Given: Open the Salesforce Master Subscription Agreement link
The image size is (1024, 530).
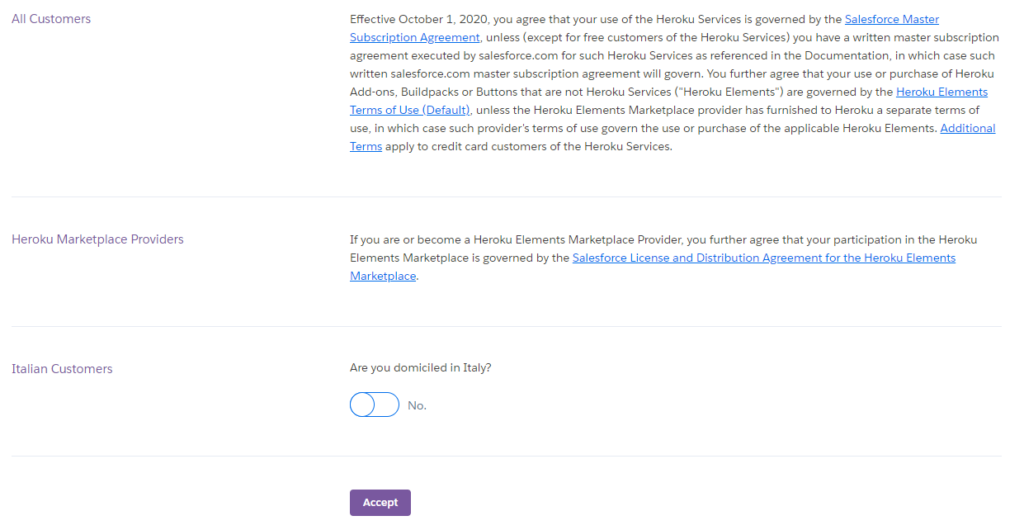Looking at the screenshot, I should [x=891, y=19].
